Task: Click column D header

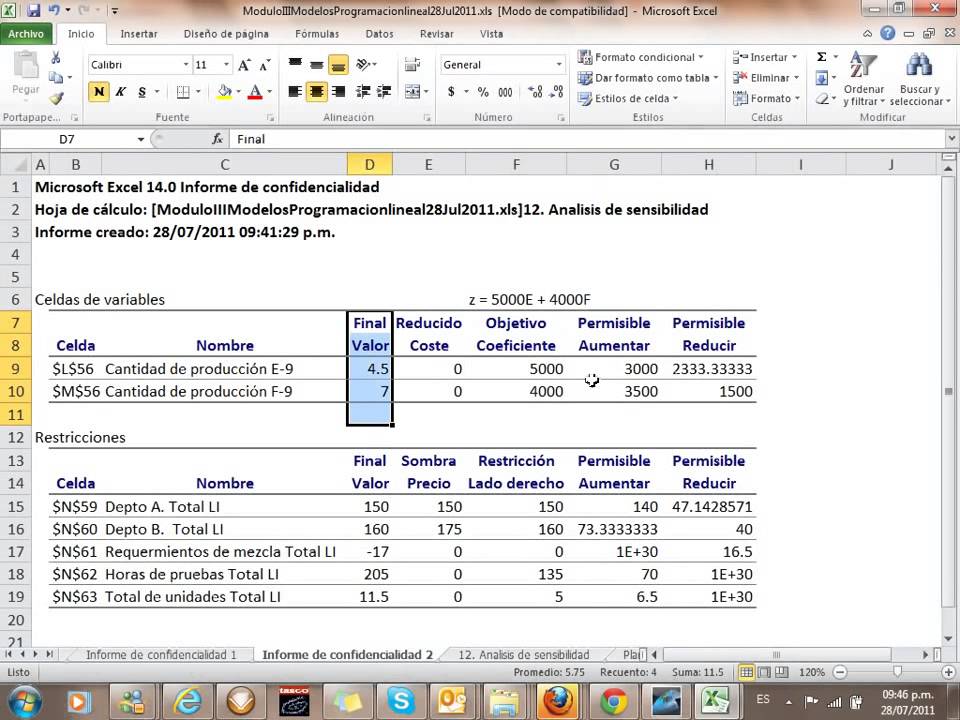Action: [369, 165]
